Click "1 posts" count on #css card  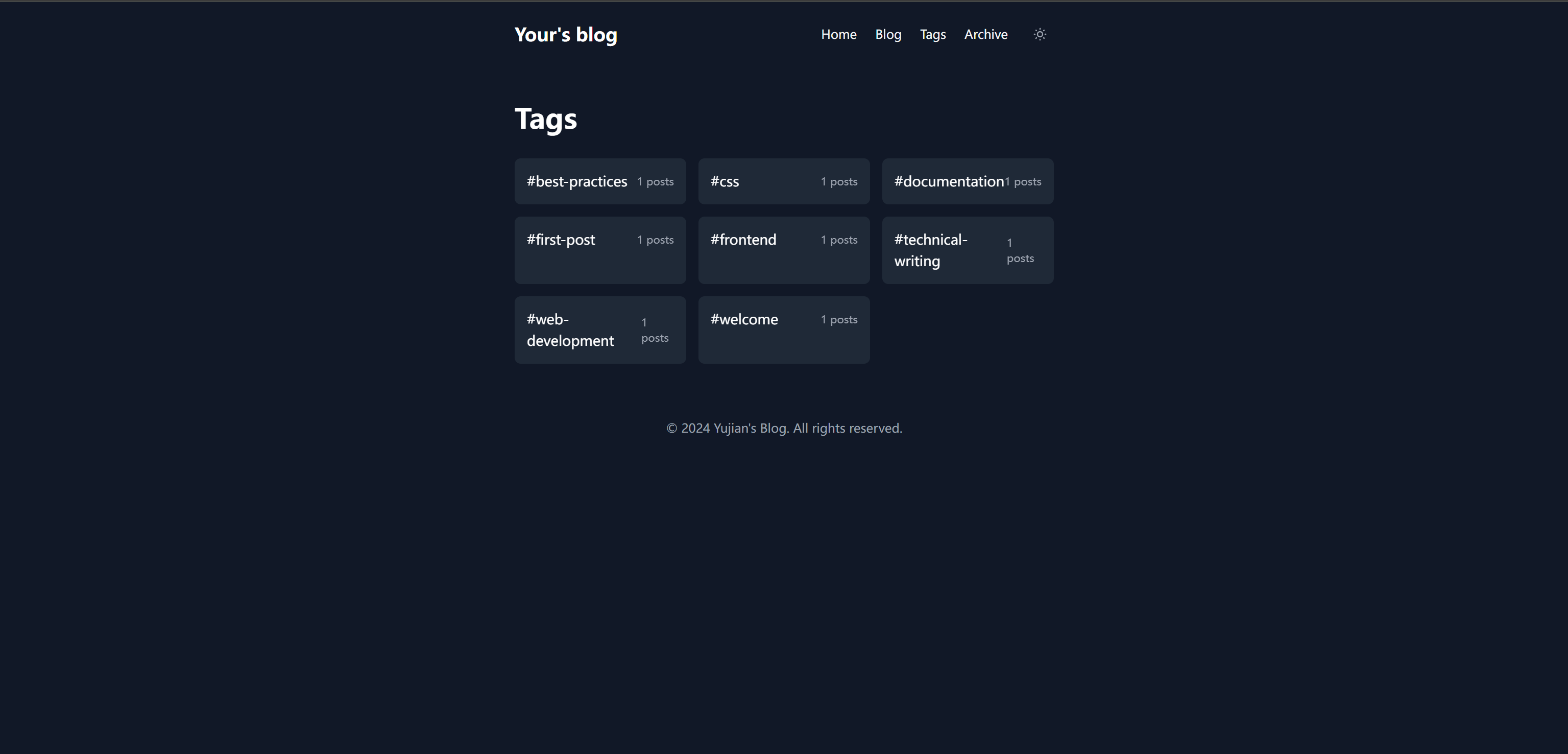[839, 181]
